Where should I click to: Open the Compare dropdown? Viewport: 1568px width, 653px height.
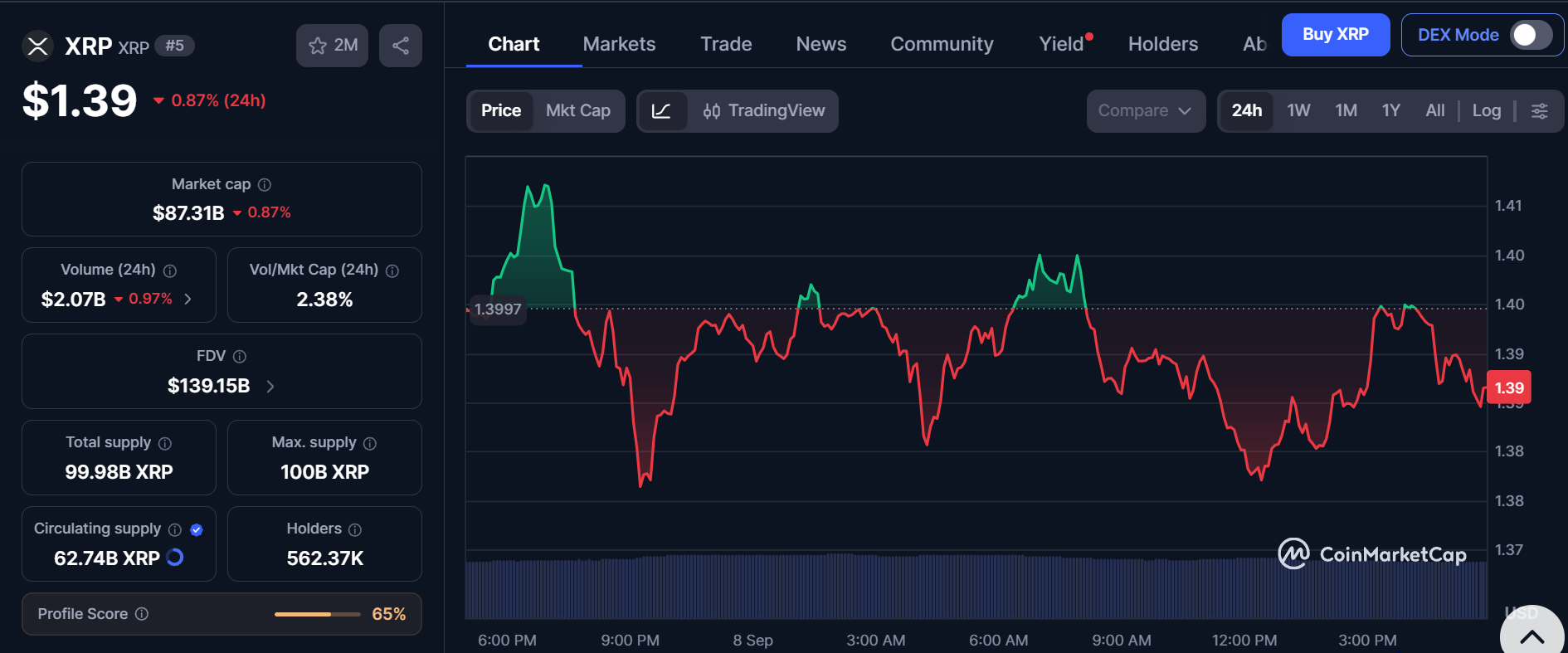(1146, 111)
